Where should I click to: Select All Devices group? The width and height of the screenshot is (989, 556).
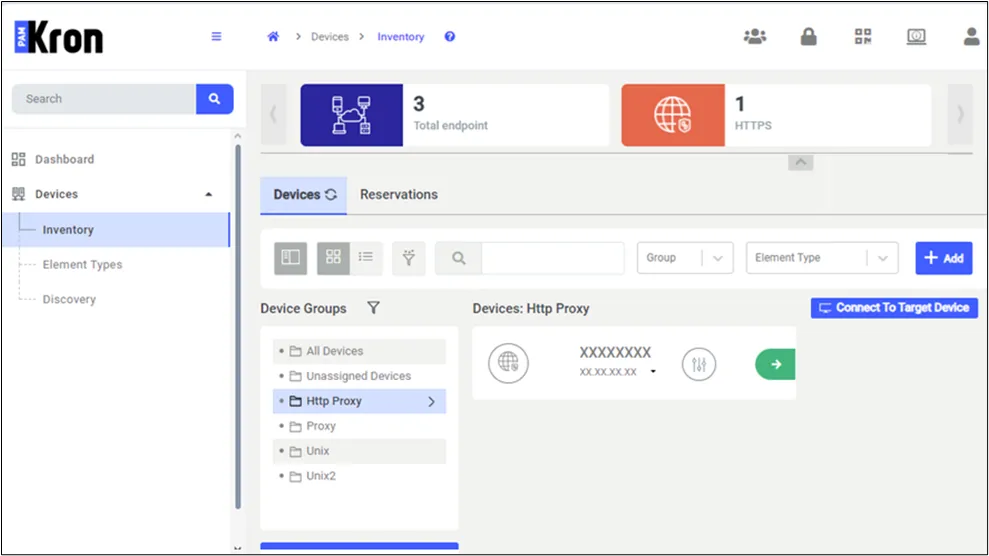tap(359, 351)
